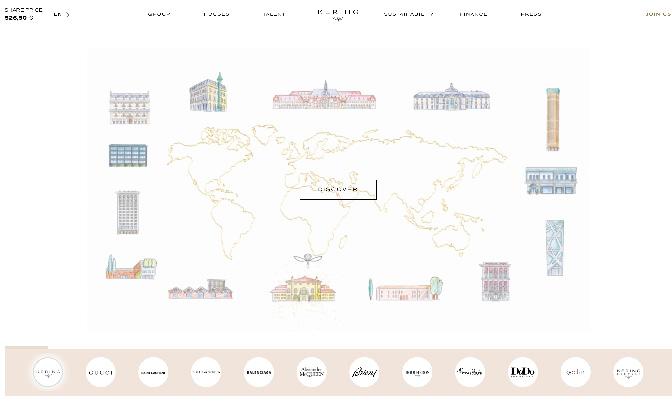Viewport: 672px width, 401px height.
Task: Select the yellow villa with winged emblem
Action: 303,278
